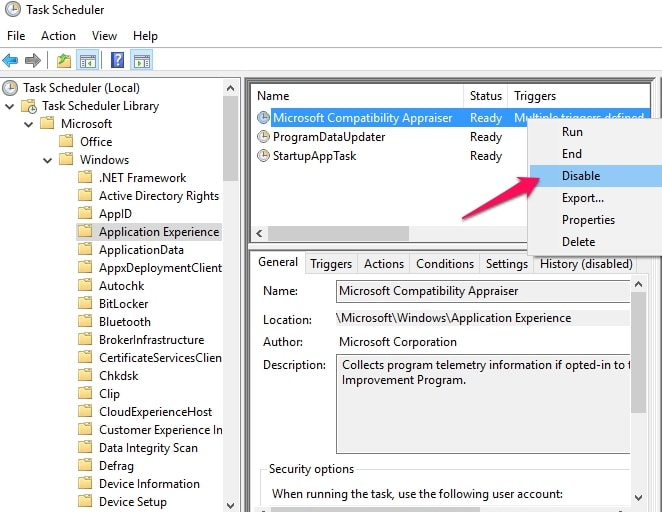The width and height of the screenshot is (662, 512).
Task: Sort tasks by Name column header
Action: pyautogui.click(x=358, y=96)
